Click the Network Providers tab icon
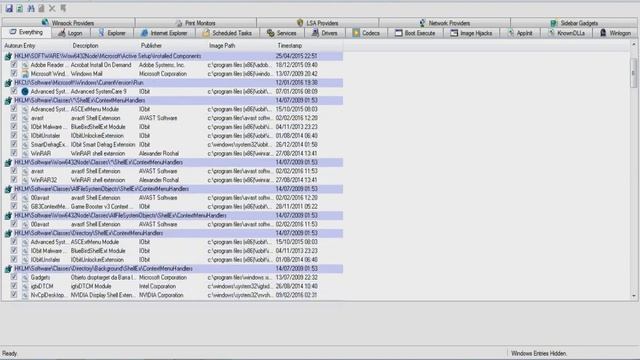This screenshot has height=360, width=640. point(422,23)
